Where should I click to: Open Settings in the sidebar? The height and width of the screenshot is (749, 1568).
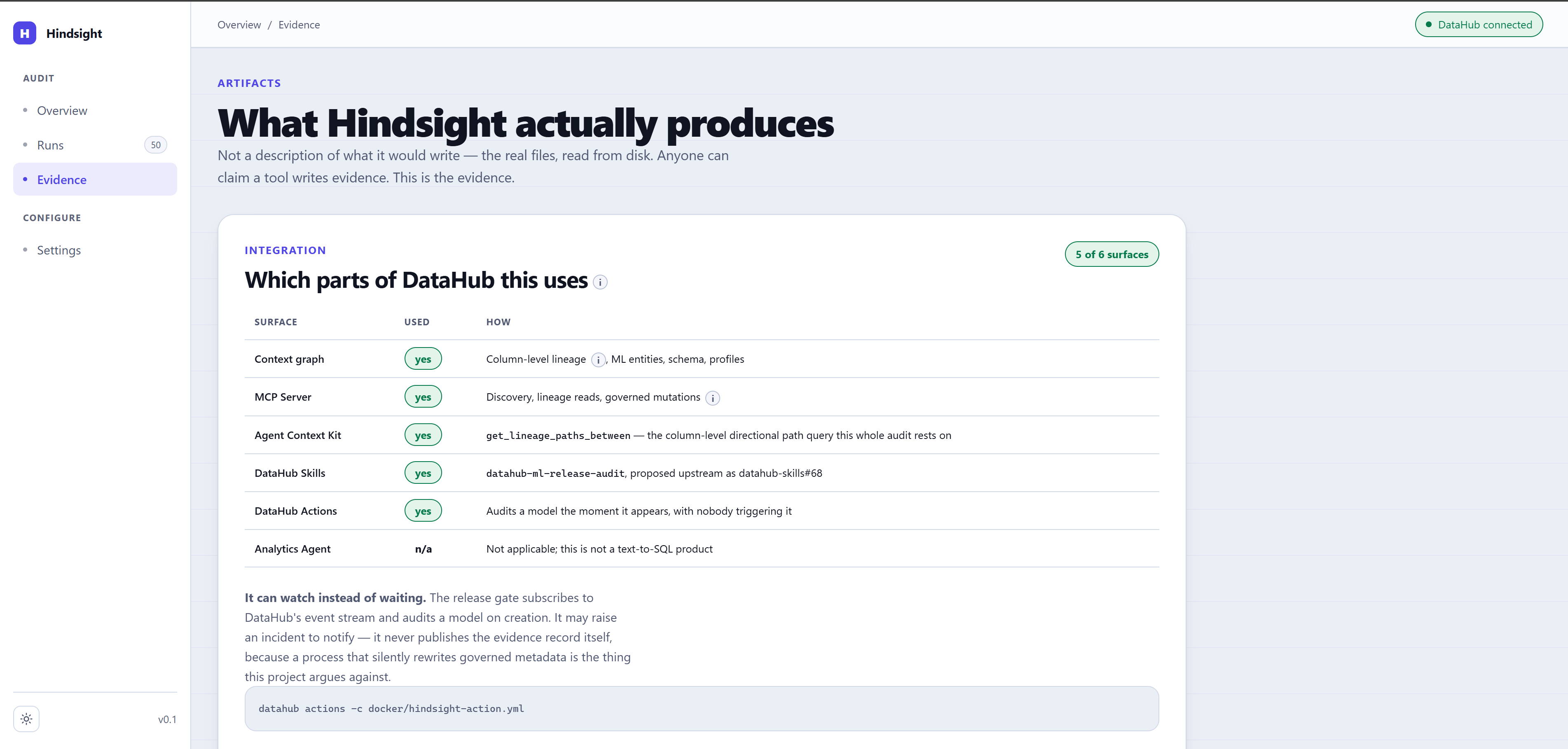point(95,250)
